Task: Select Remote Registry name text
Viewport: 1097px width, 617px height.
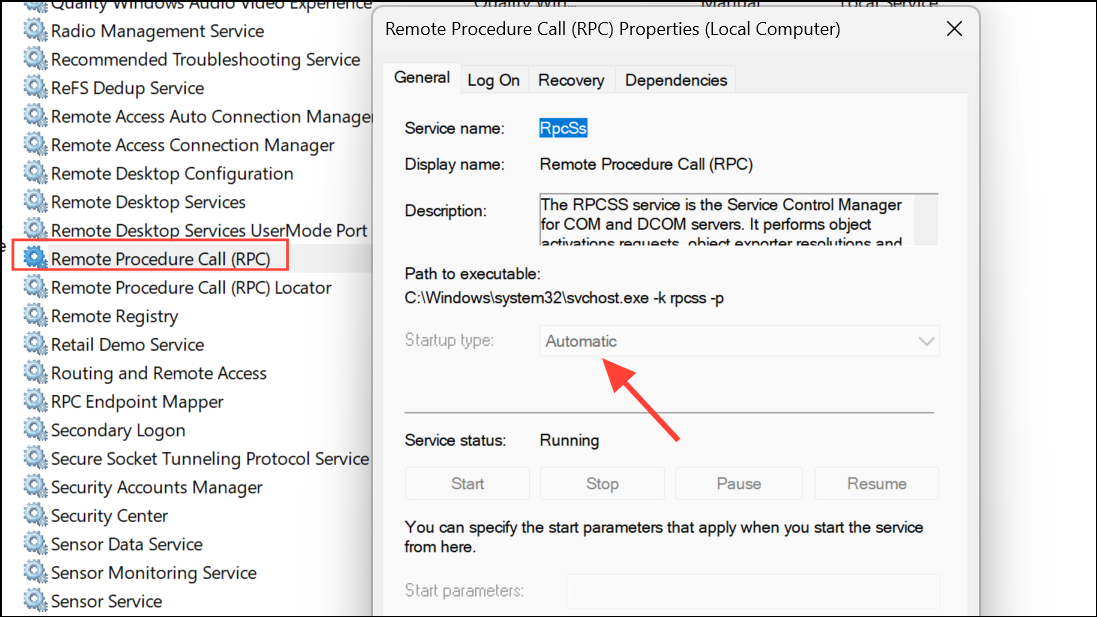Action: coord(115,316)
